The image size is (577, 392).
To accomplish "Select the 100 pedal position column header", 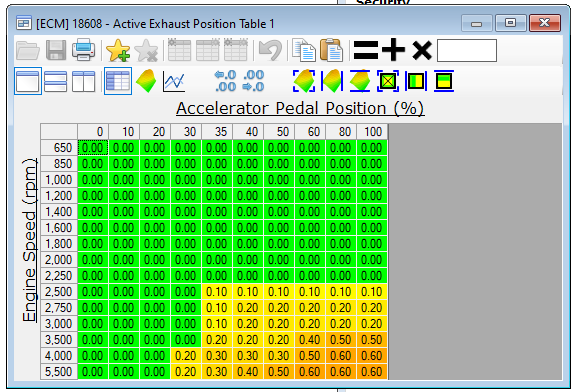I will click(x=372, y=132).
